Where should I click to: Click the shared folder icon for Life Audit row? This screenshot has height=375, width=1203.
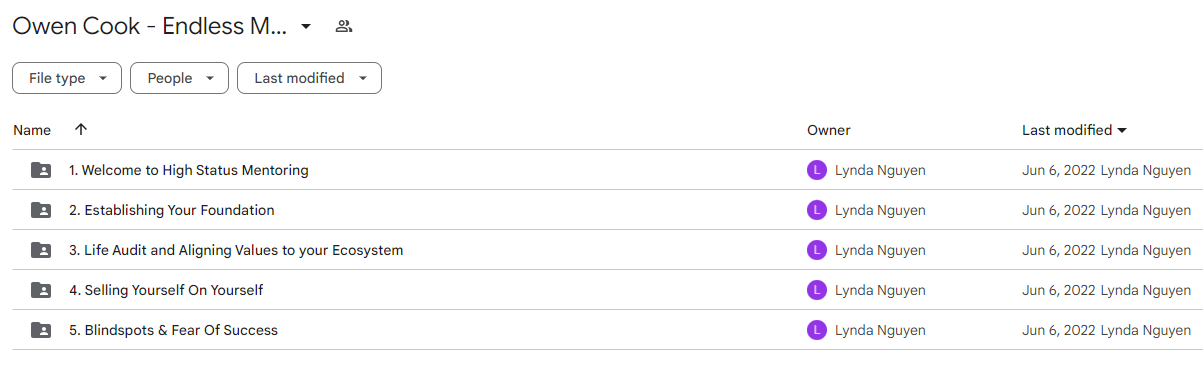(x=41, y=250)
